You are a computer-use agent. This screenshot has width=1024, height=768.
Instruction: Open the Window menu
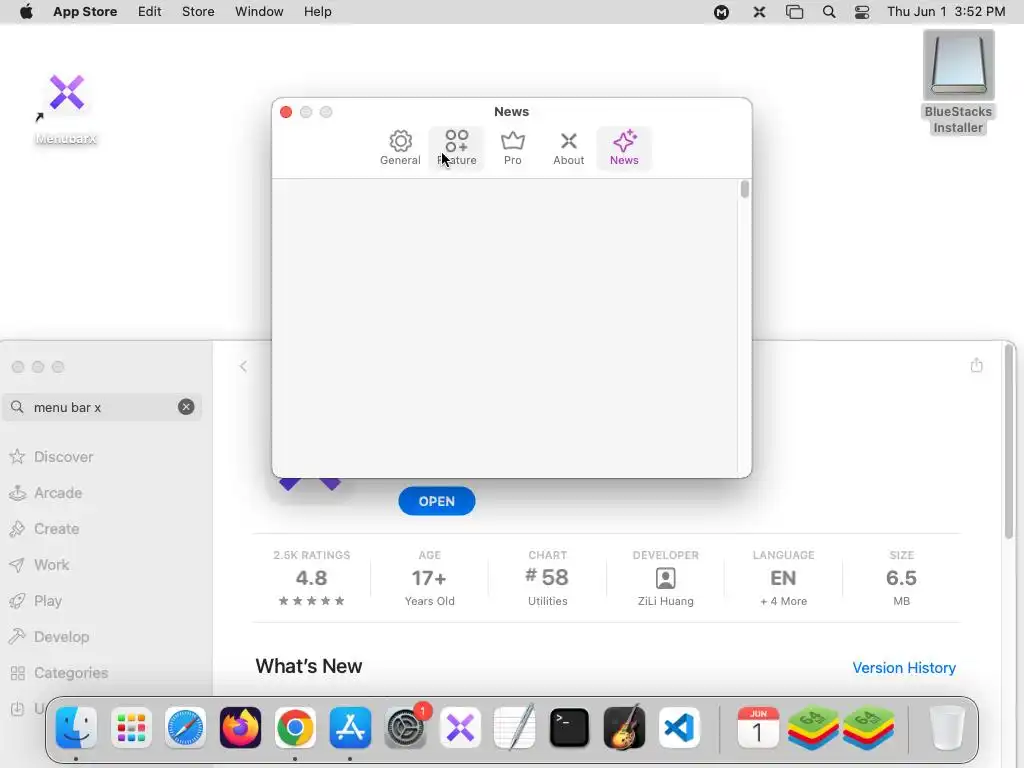(259, 12)
